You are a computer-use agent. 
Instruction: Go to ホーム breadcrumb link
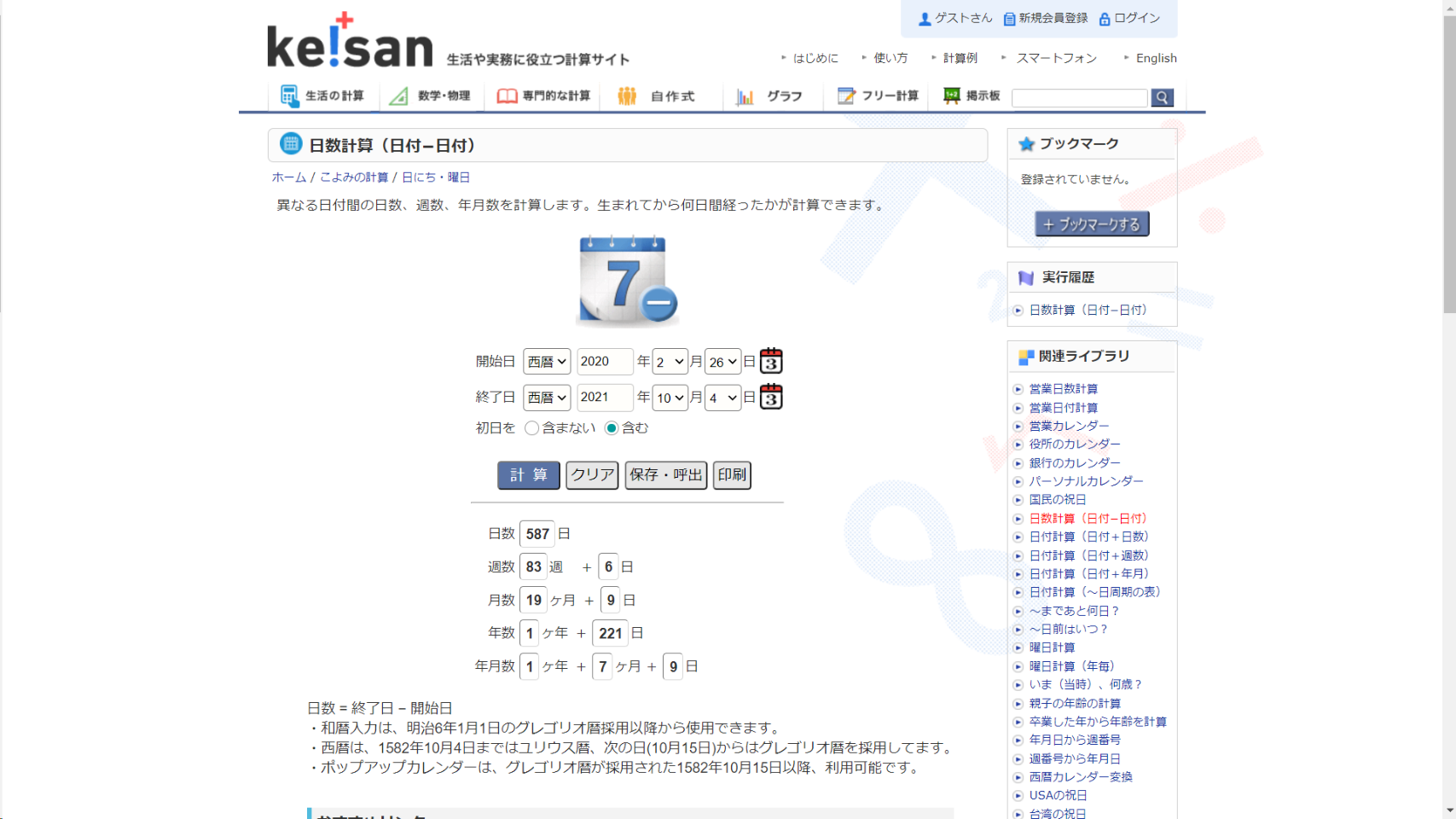[289, 177]
